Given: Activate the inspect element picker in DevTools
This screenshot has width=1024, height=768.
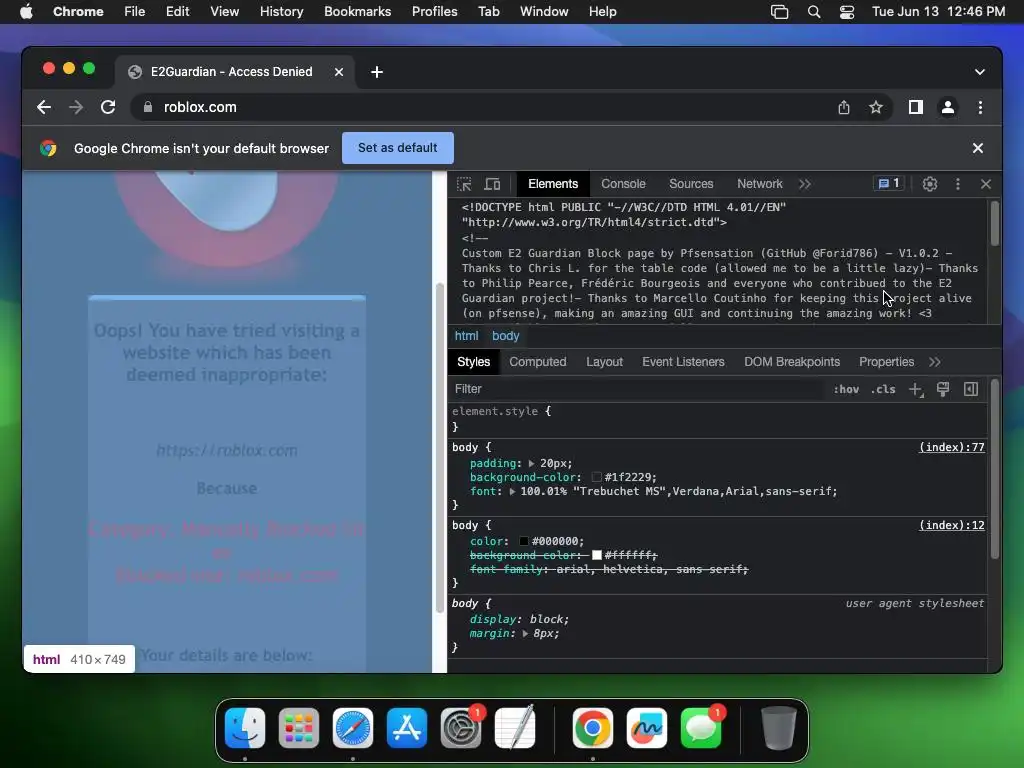Looking at the screenshot, I should [x=464, y=184].
